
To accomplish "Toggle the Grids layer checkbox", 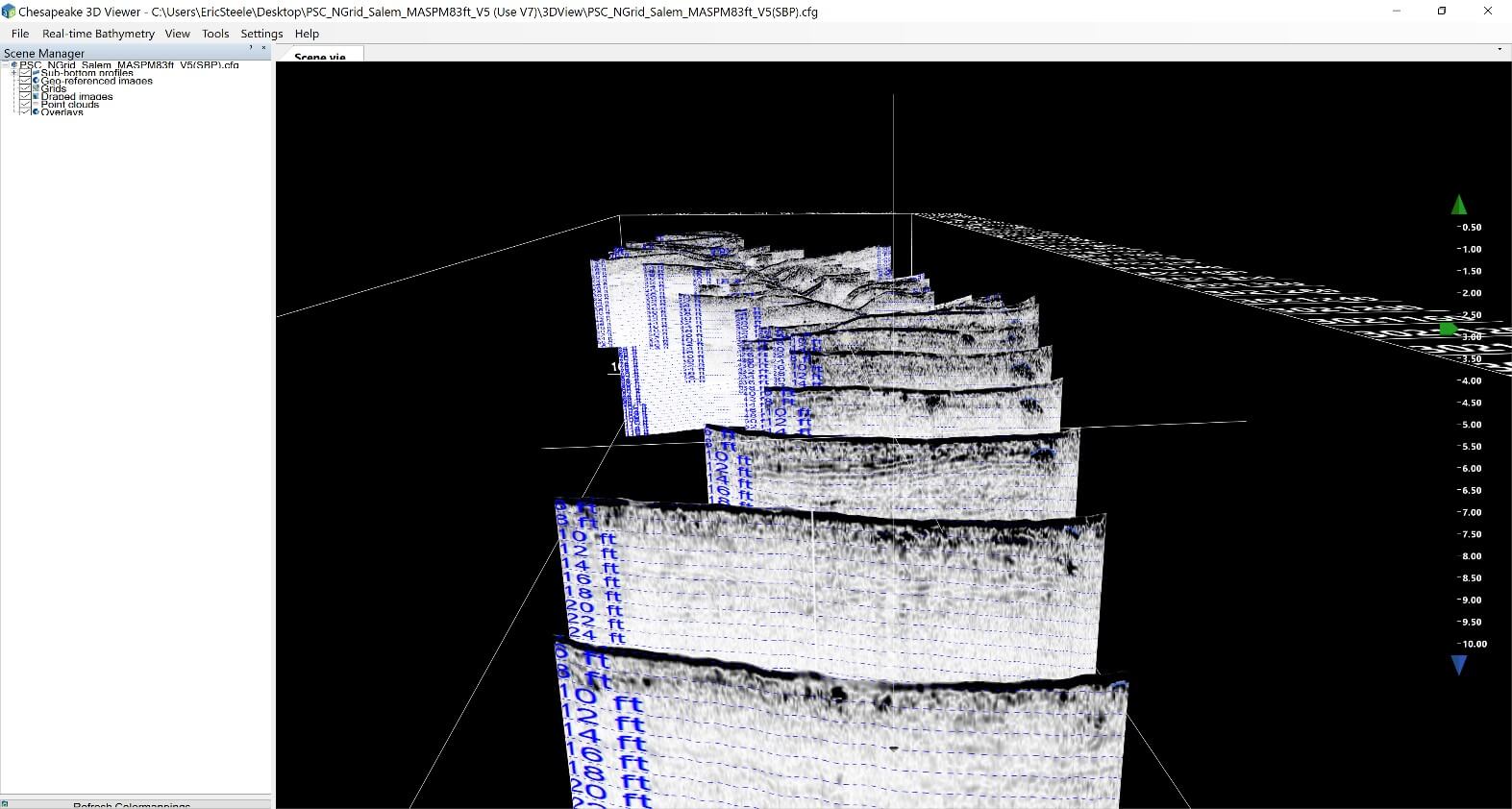I will pyautogui.click(x=25, y=88).
